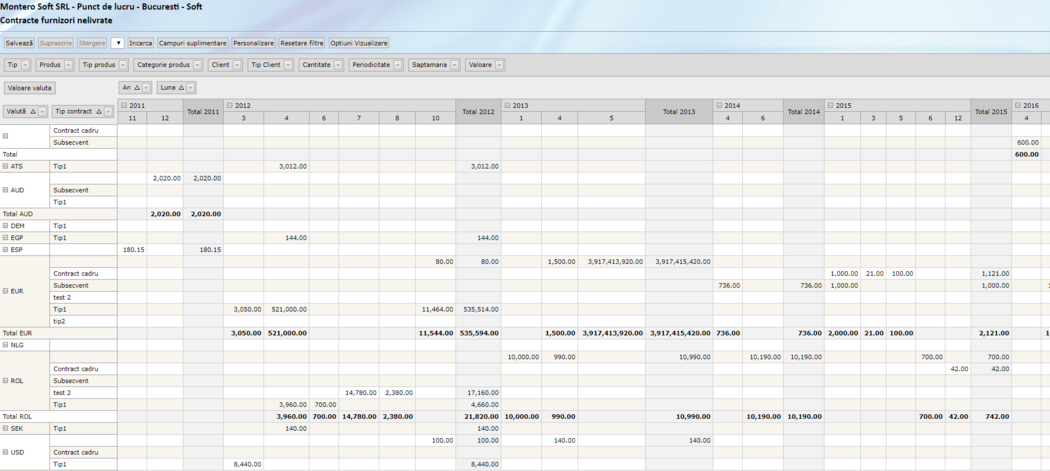
Task: Click the Client field filter icon
Action: (x=237, y=65)
